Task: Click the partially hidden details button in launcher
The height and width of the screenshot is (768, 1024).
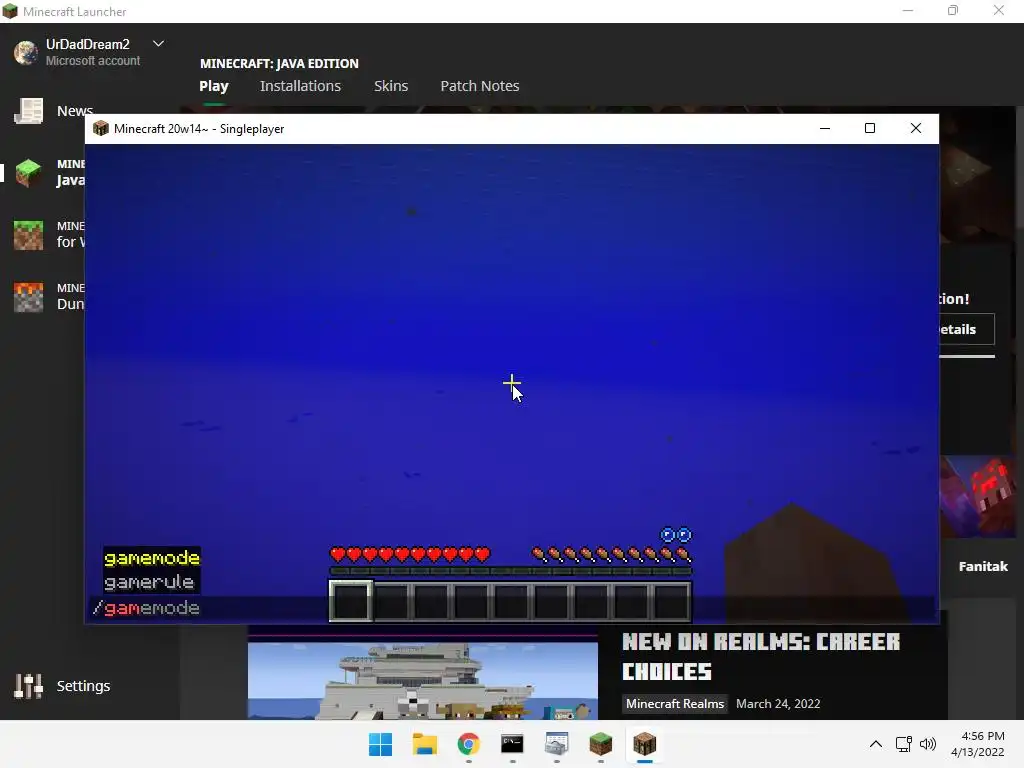Action: click(x=967, y=329)
